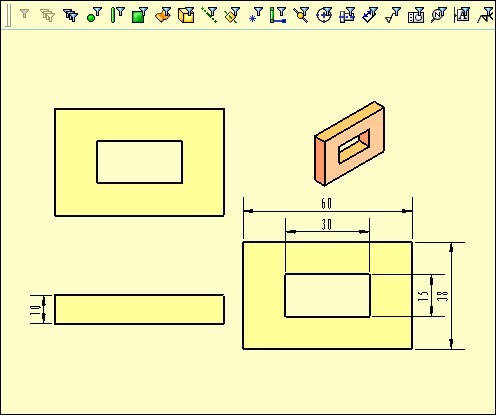Viewport: 496px width, 415px height.
Task: Enable the Filter Edges icon
Action: 117,15
